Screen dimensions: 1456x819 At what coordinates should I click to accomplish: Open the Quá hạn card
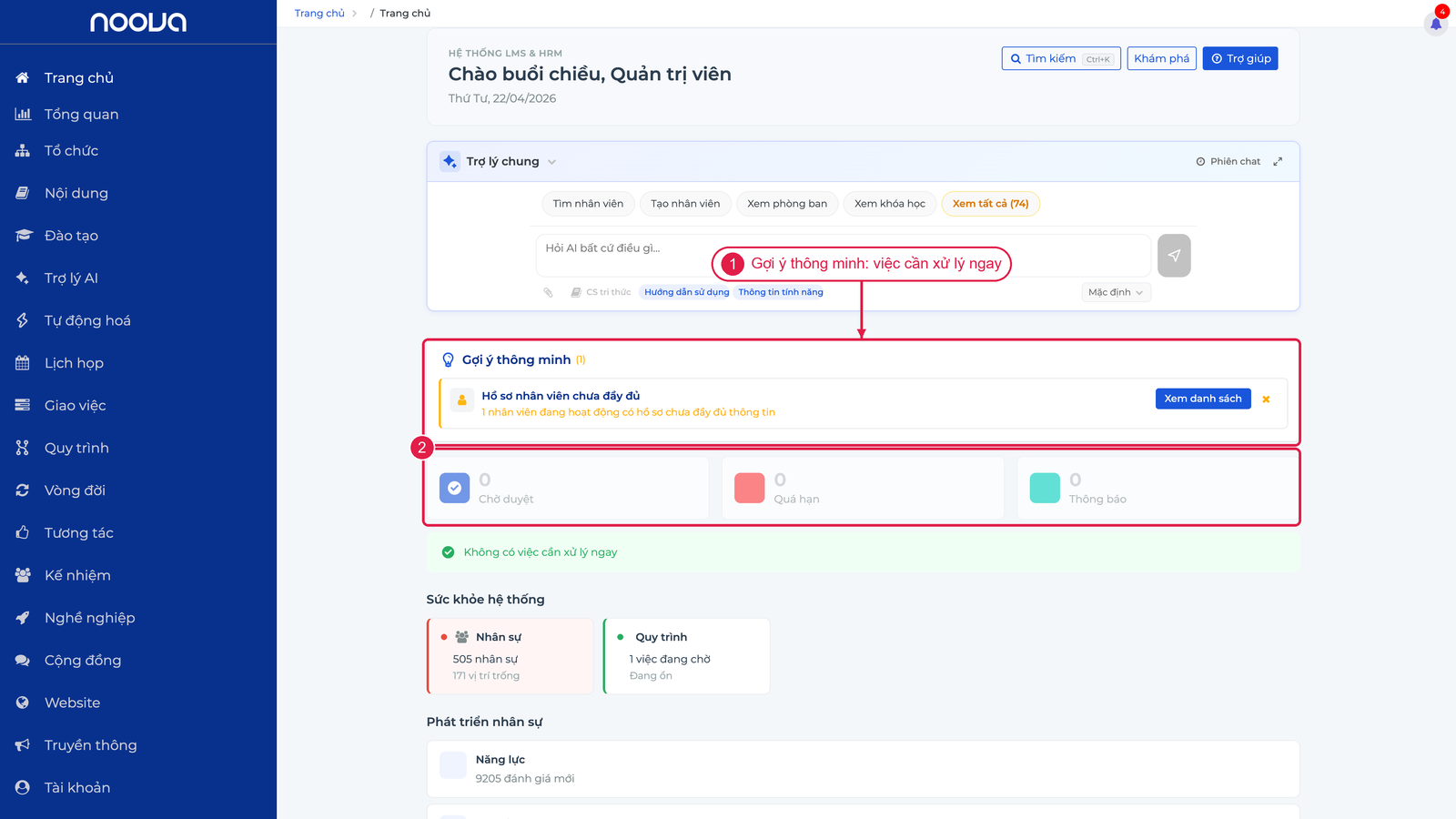863,488
